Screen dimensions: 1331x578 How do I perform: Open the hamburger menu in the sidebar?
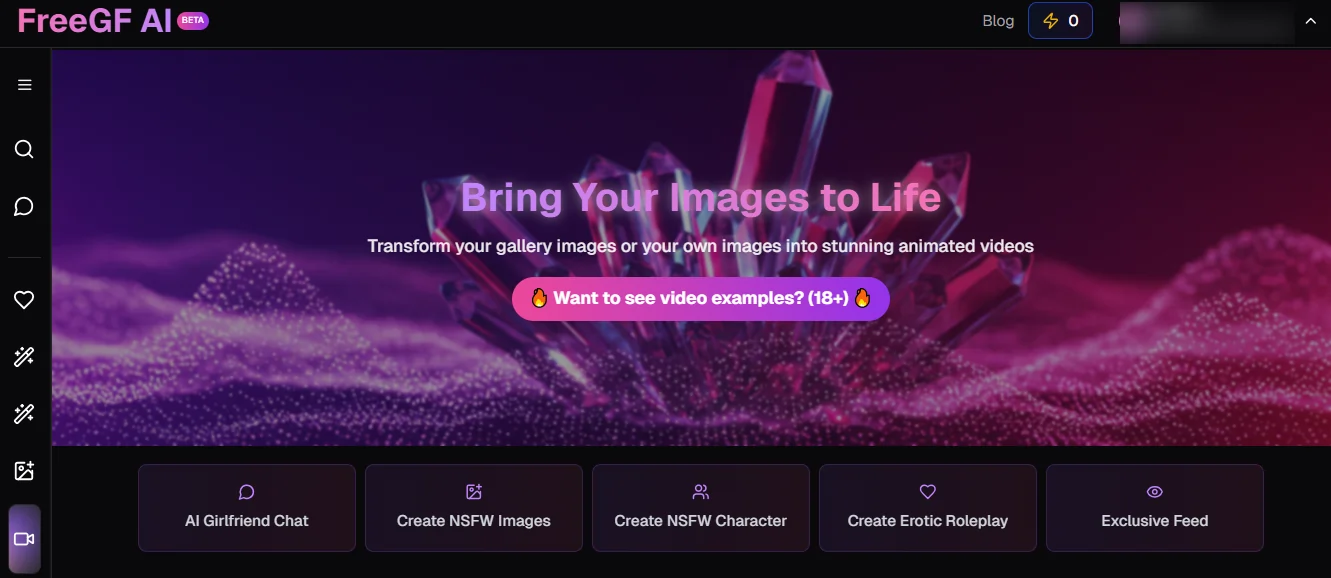(x=25, y=85)
